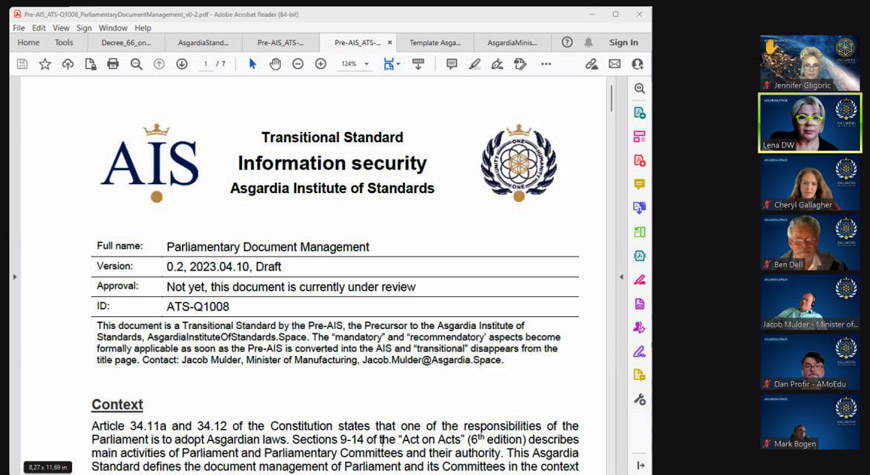870x475 pixels.
Task: Send file by email envelope icon
Action: pos(614,64)
